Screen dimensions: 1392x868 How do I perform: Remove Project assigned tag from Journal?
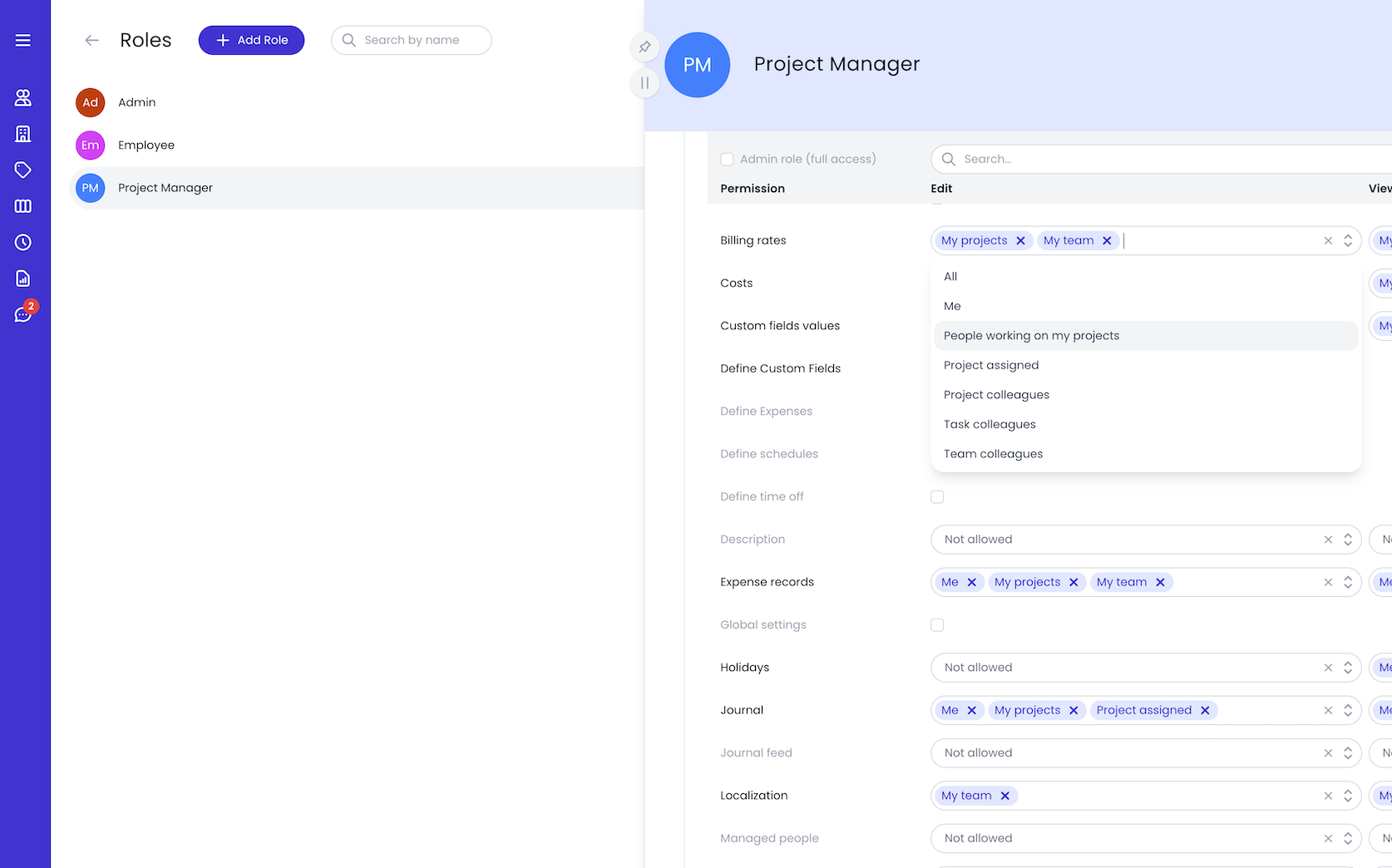click(x=1205, y=710)
